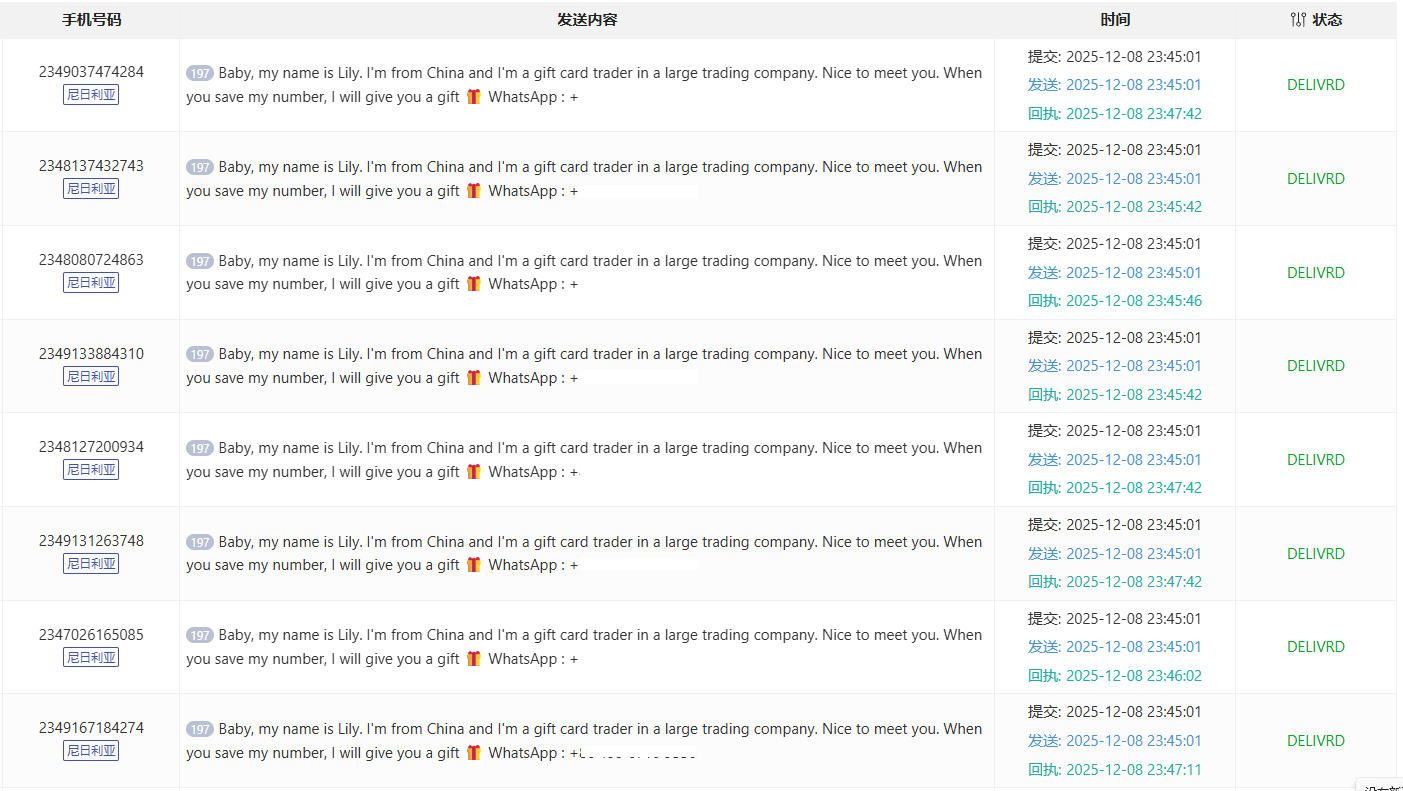Select phone number 2348137432743
The image size is (1403, 791).
(x=91, y=166)
